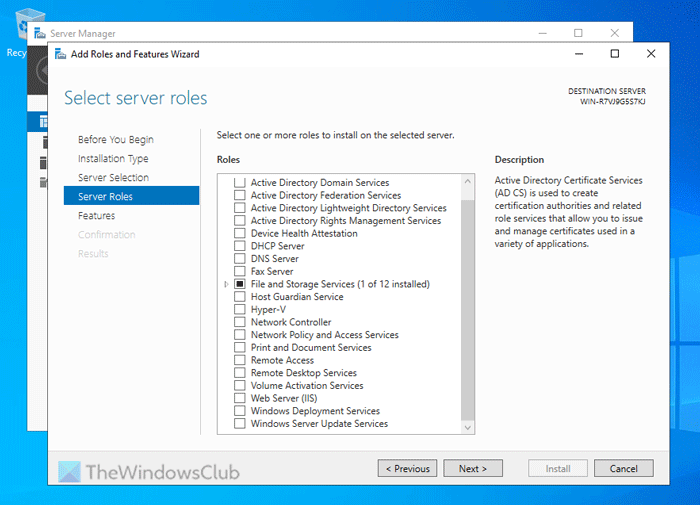
Task: Select Remote Desktop Services role text
Action: point(304,373)
